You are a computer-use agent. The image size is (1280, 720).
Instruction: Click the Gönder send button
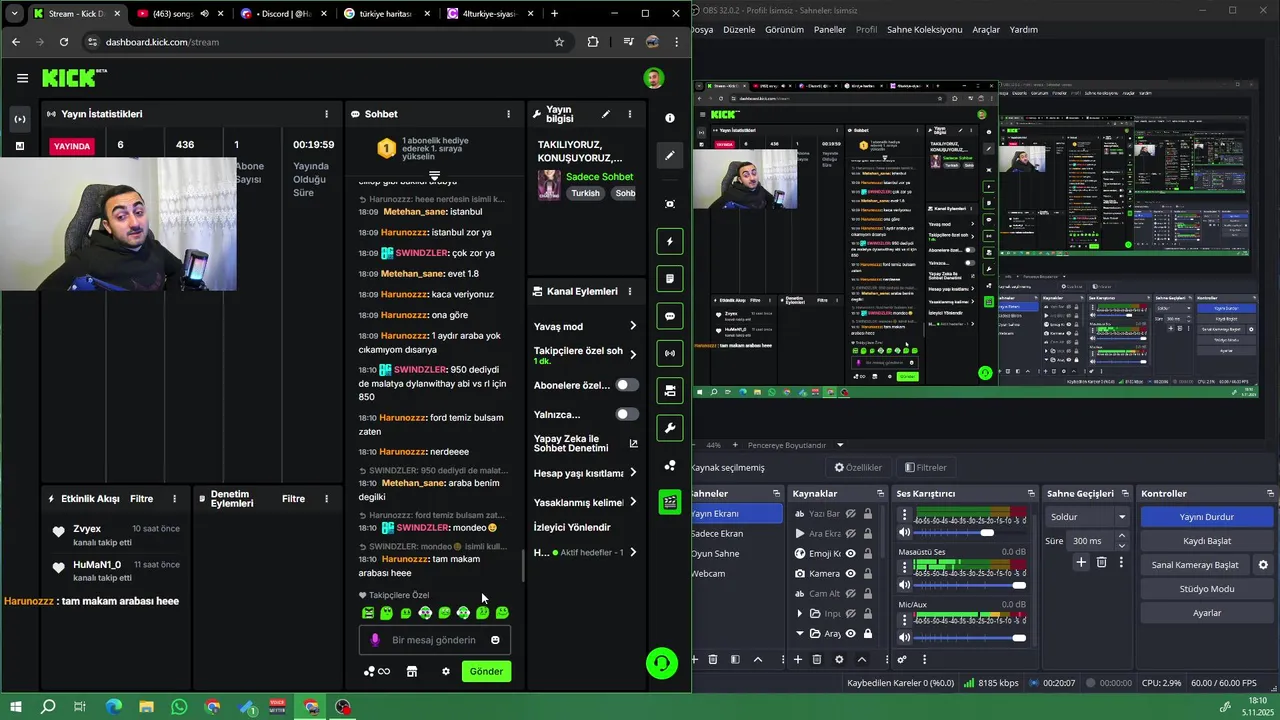[x=486, y=671]
